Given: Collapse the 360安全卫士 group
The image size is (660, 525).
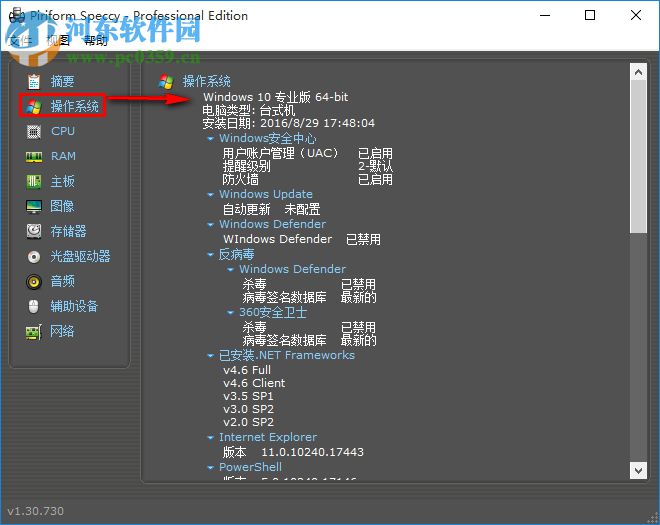Looking at the screenshot, I should [230, 312].
